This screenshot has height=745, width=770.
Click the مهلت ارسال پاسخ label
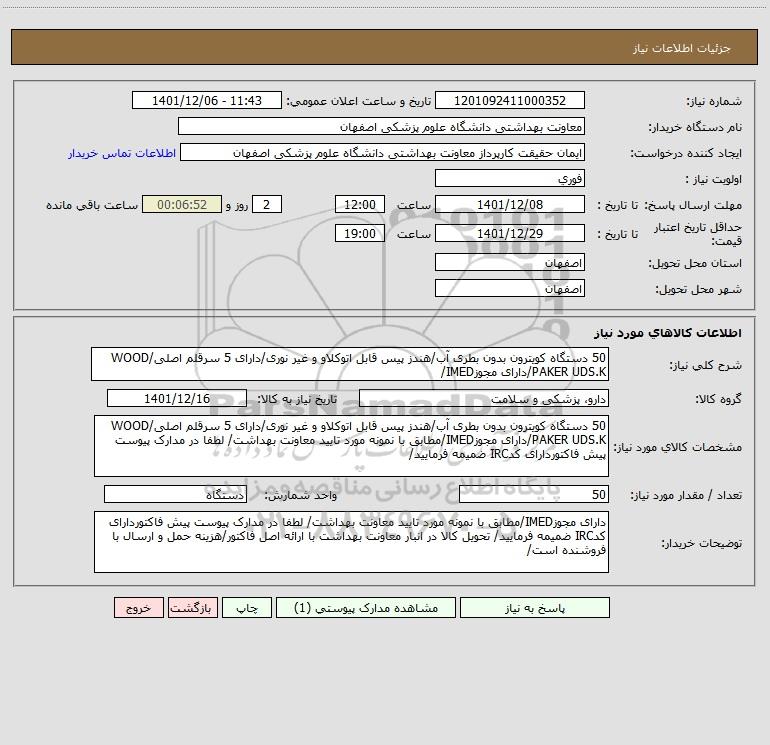(693, 205)
